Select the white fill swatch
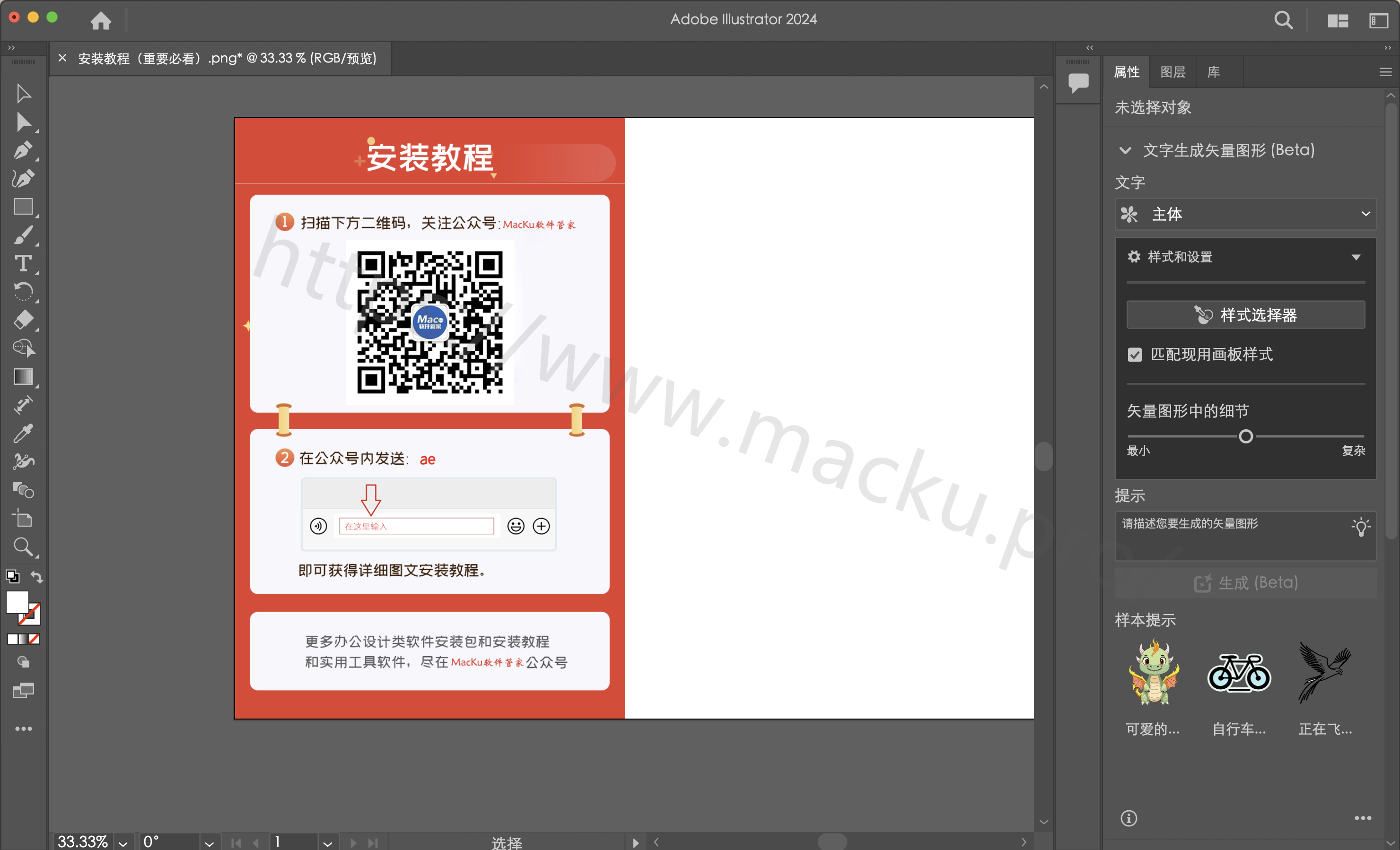 point(17,602)
